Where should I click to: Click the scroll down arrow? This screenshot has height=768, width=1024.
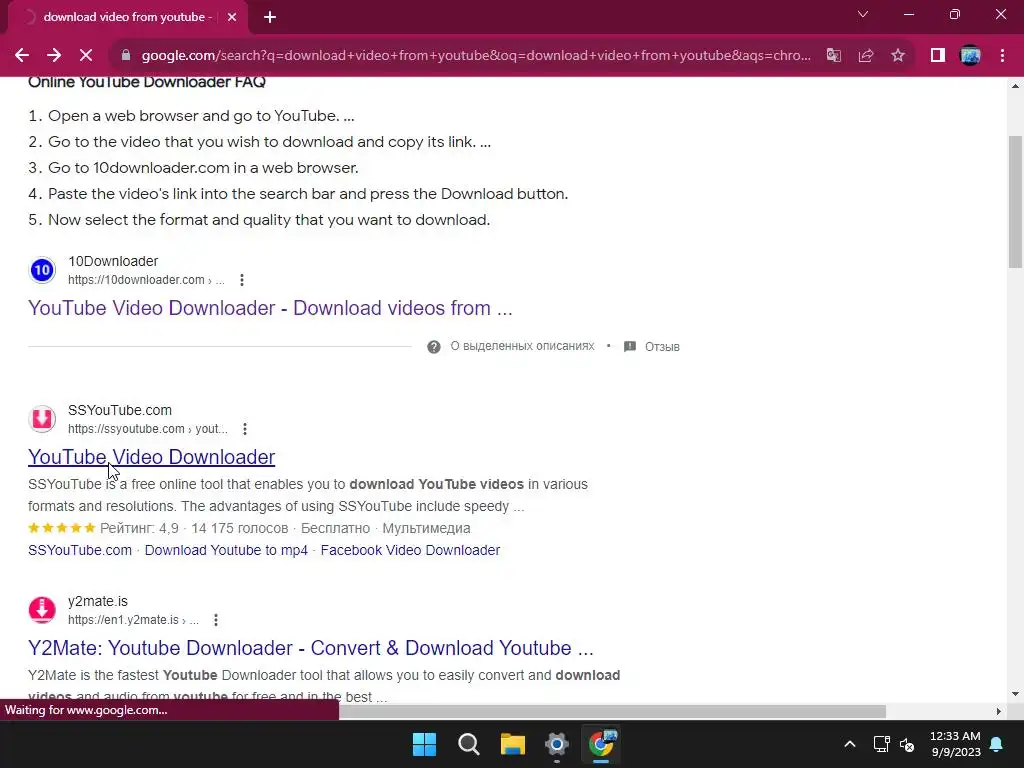click(1015, 694)
